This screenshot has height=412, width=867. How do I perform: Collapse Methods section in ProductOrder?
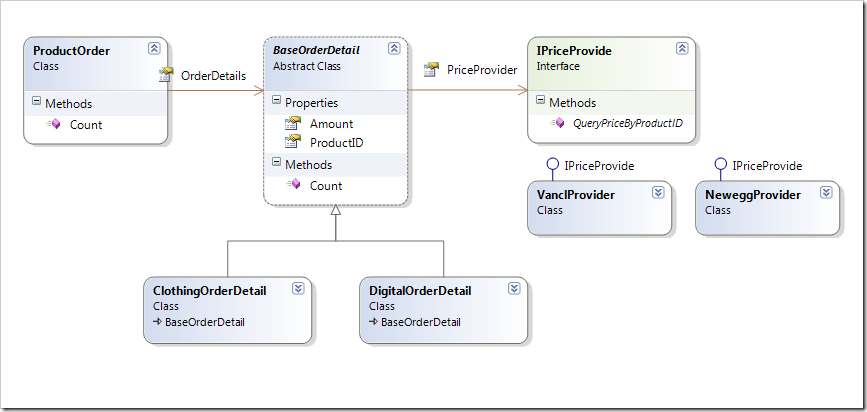click(x=36, y=101)
